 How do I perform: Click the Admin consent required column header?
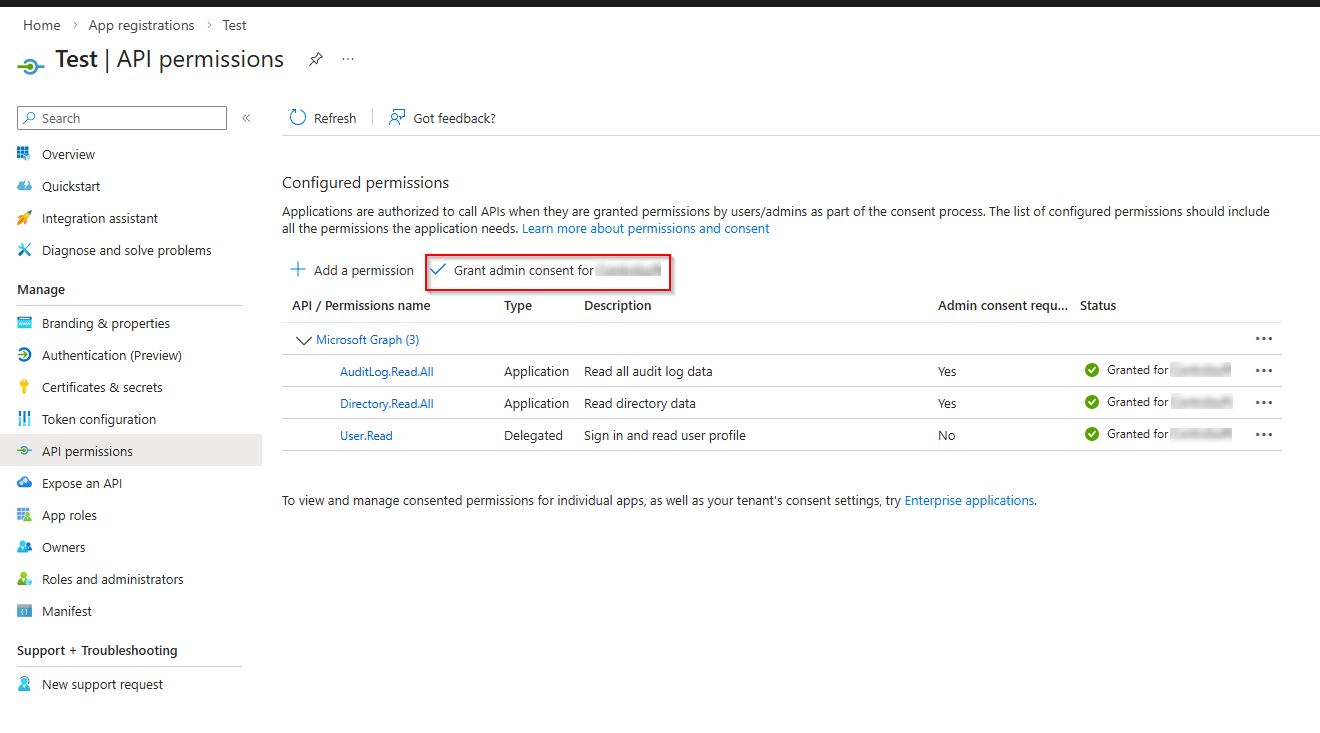point(1003,306)
